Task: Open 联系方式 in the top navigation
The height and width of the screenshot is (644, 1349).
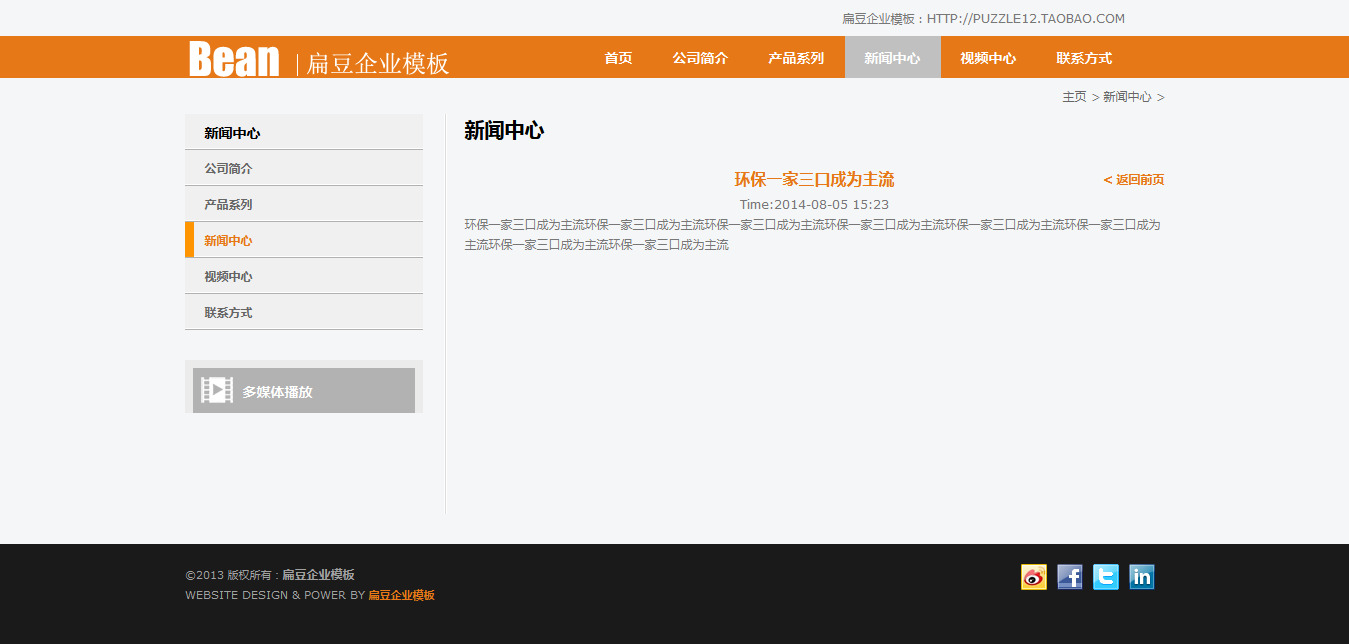Action: tap(1084, 58)
